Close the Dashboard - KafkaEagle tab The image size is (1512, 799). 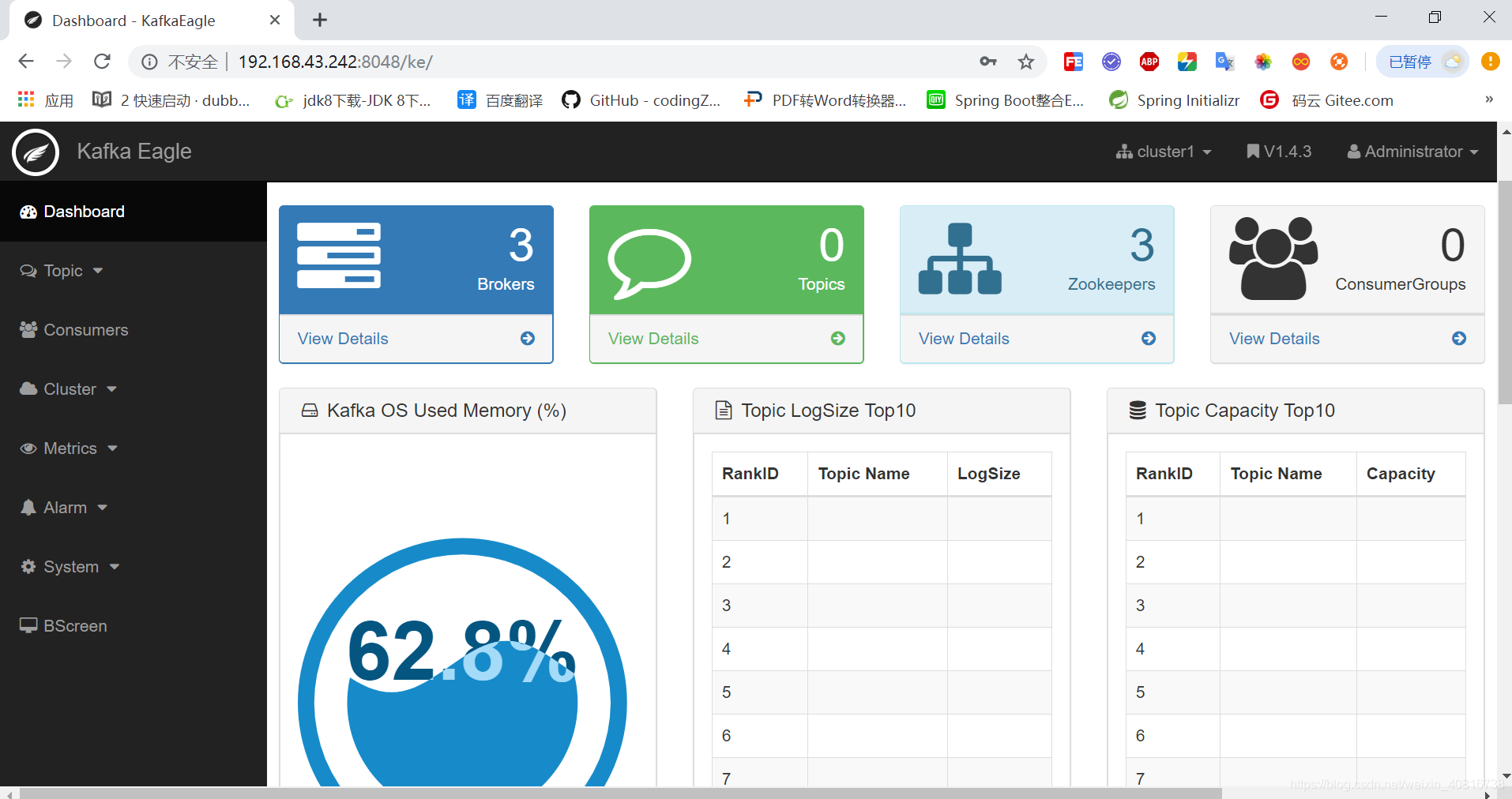click(x=275, y=20)
